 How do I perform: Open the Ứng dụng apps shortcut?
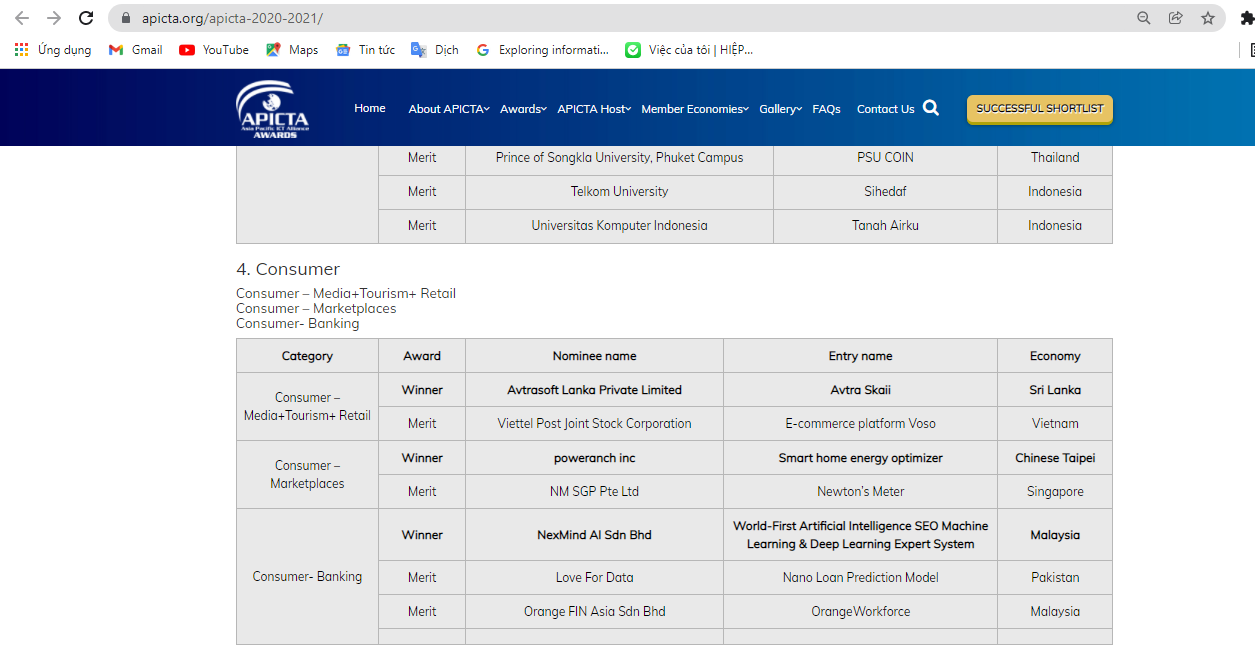[x=53, y=50]
